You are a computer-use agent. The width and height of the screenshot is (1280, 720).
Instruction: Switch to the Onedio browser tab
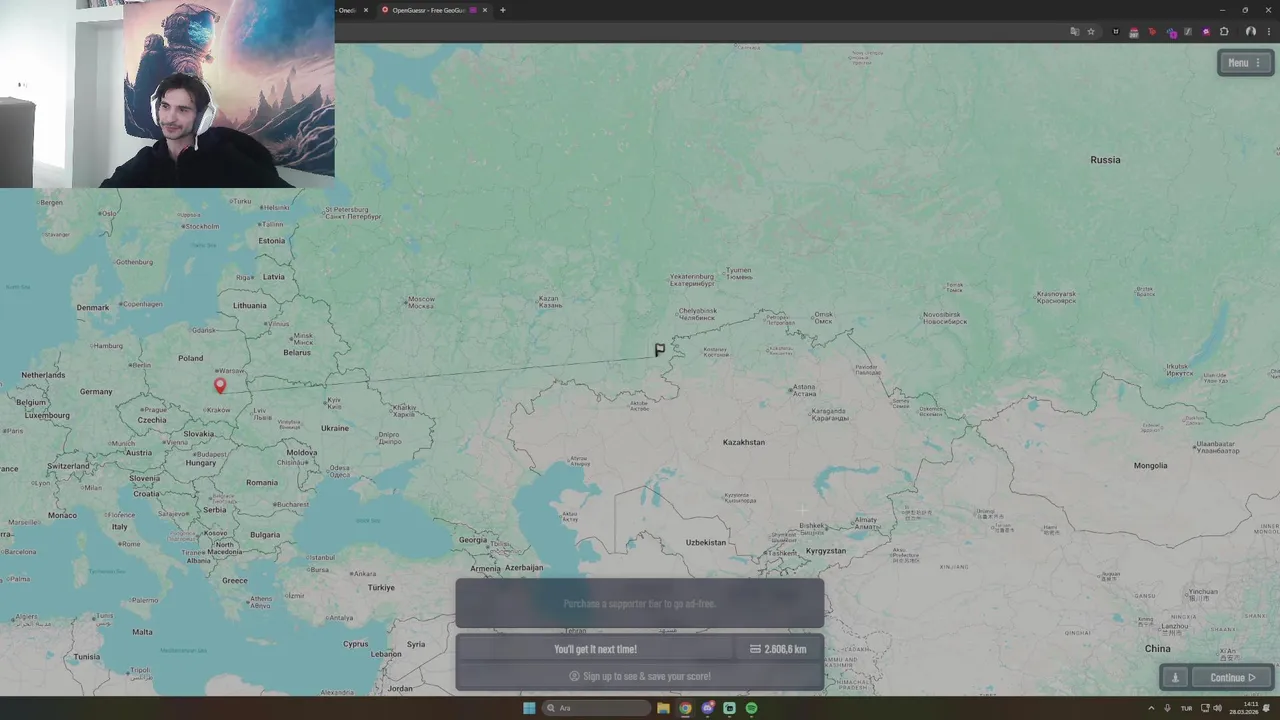347,10
